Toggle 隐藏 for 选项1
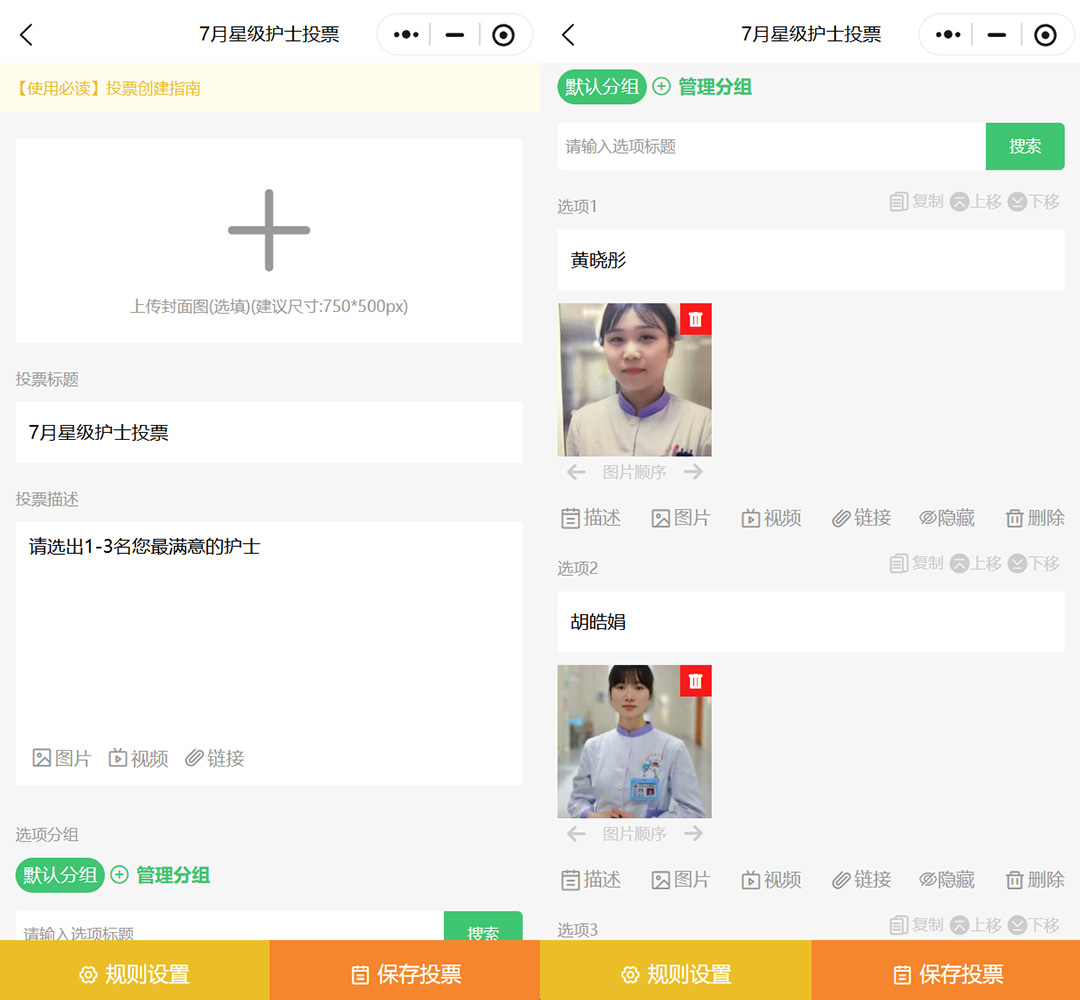This screenshot has width=1080, height=1000. click(x=947, y=518)
